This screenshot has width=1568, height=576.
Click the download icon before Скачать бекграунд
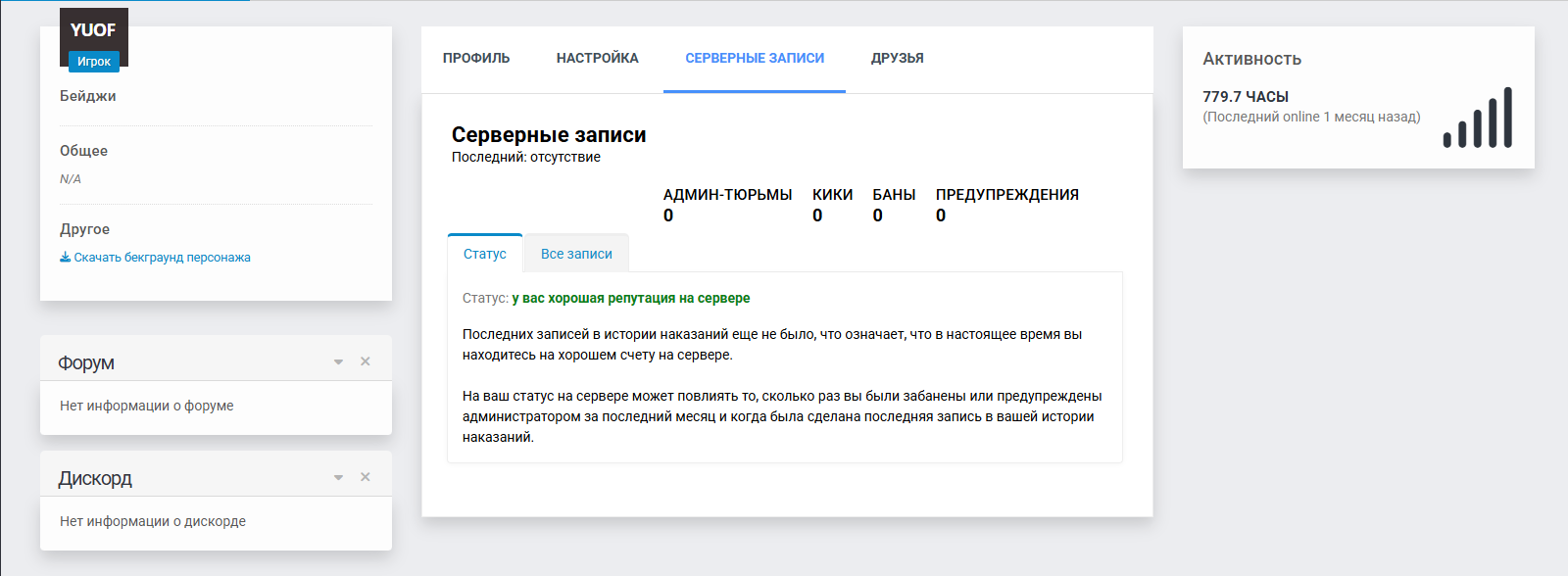pyautogui.click(x=65, y=258)
